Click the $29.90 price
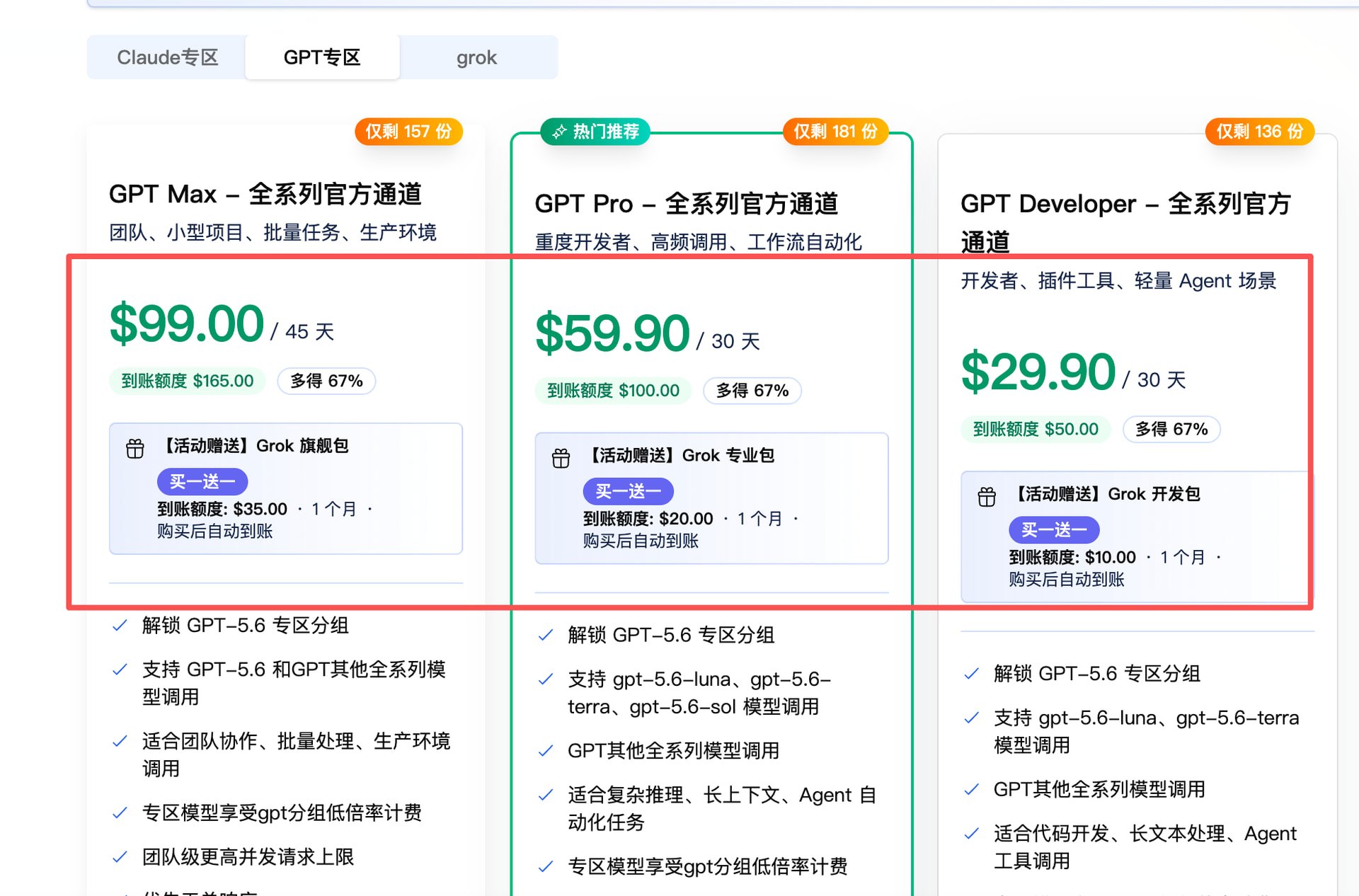 (x=1038, y=372)
